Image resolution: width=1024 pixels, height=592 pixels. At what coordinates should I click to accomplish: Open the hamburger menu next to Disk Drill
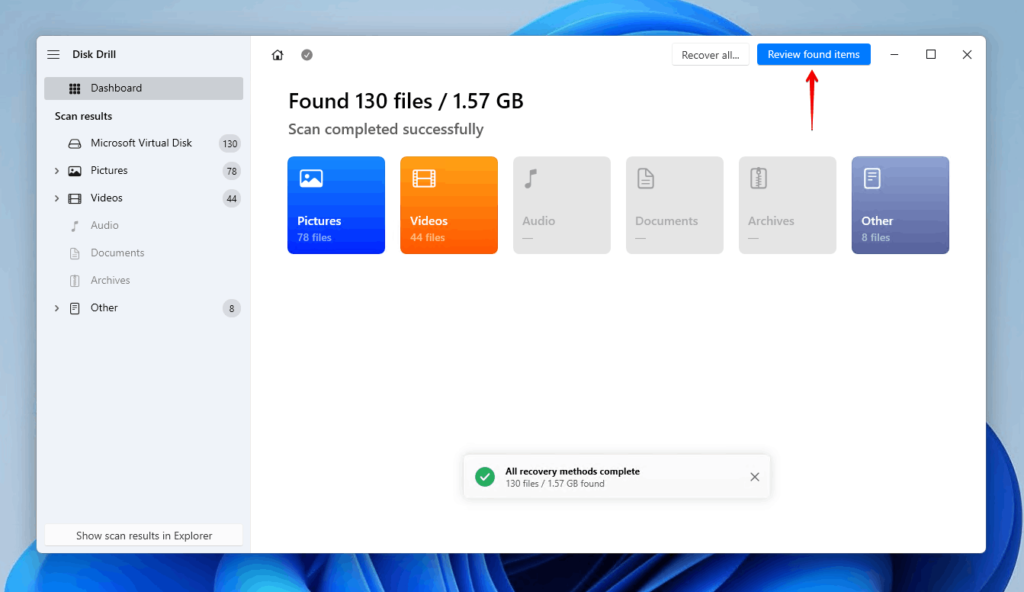[53, 54]
